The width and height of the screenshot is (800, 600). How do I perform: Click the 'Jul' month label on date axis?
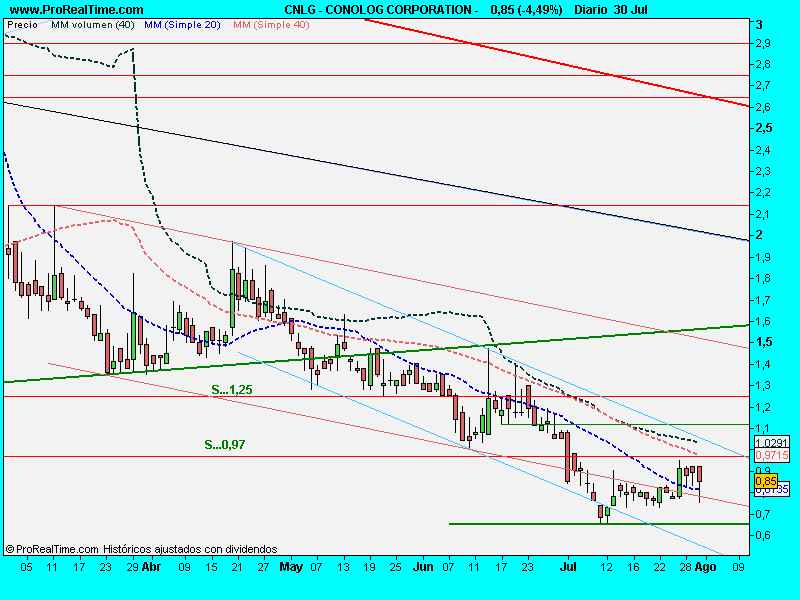coord(568,567)
